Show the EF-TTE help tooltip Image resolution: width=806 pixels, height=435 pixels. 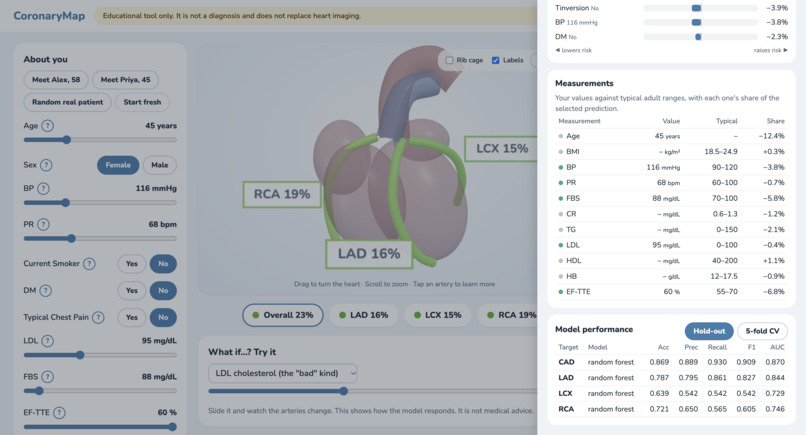tap(59, 412)
